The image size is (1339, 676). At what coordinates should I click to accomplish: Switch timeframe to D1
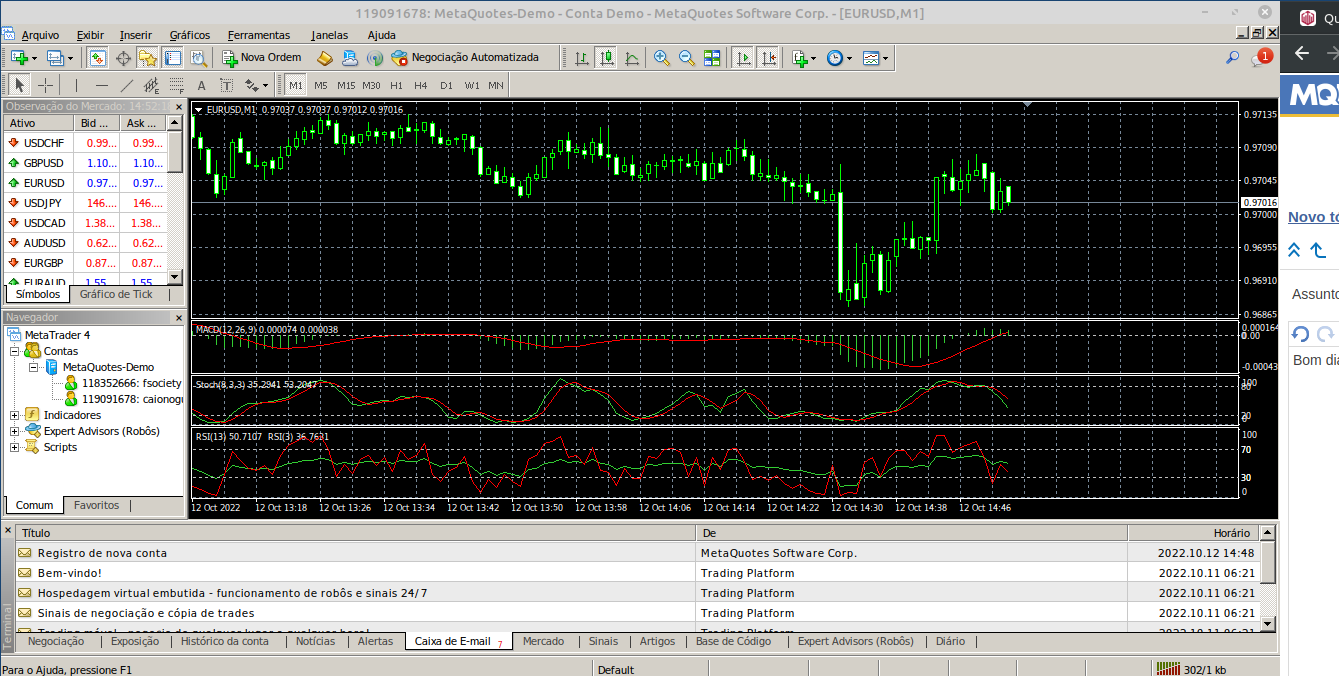point(446,85)
